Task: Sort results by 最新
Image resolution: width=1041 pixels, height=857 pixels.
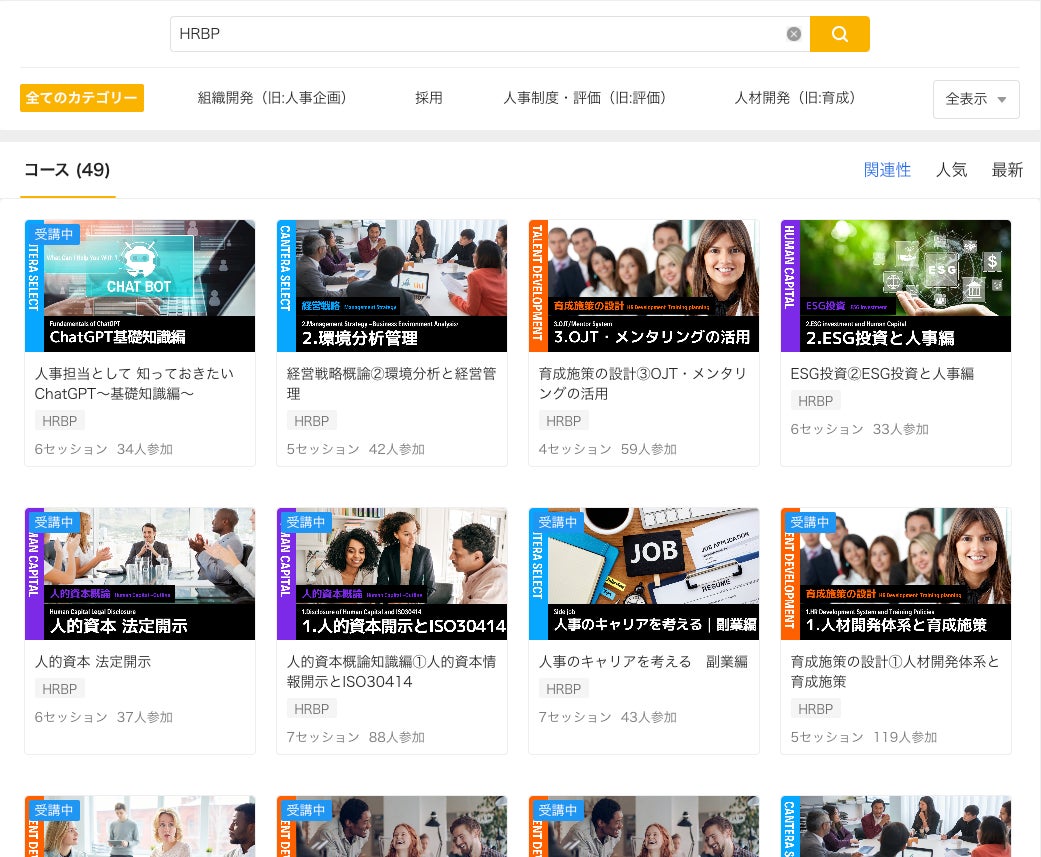Action: tap(1007, 170)
